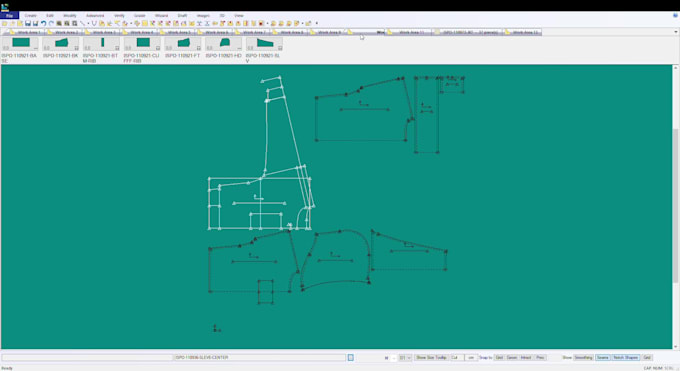680x371 pixels.
Task: Open the Edit menu
Action: pos(50,16)
